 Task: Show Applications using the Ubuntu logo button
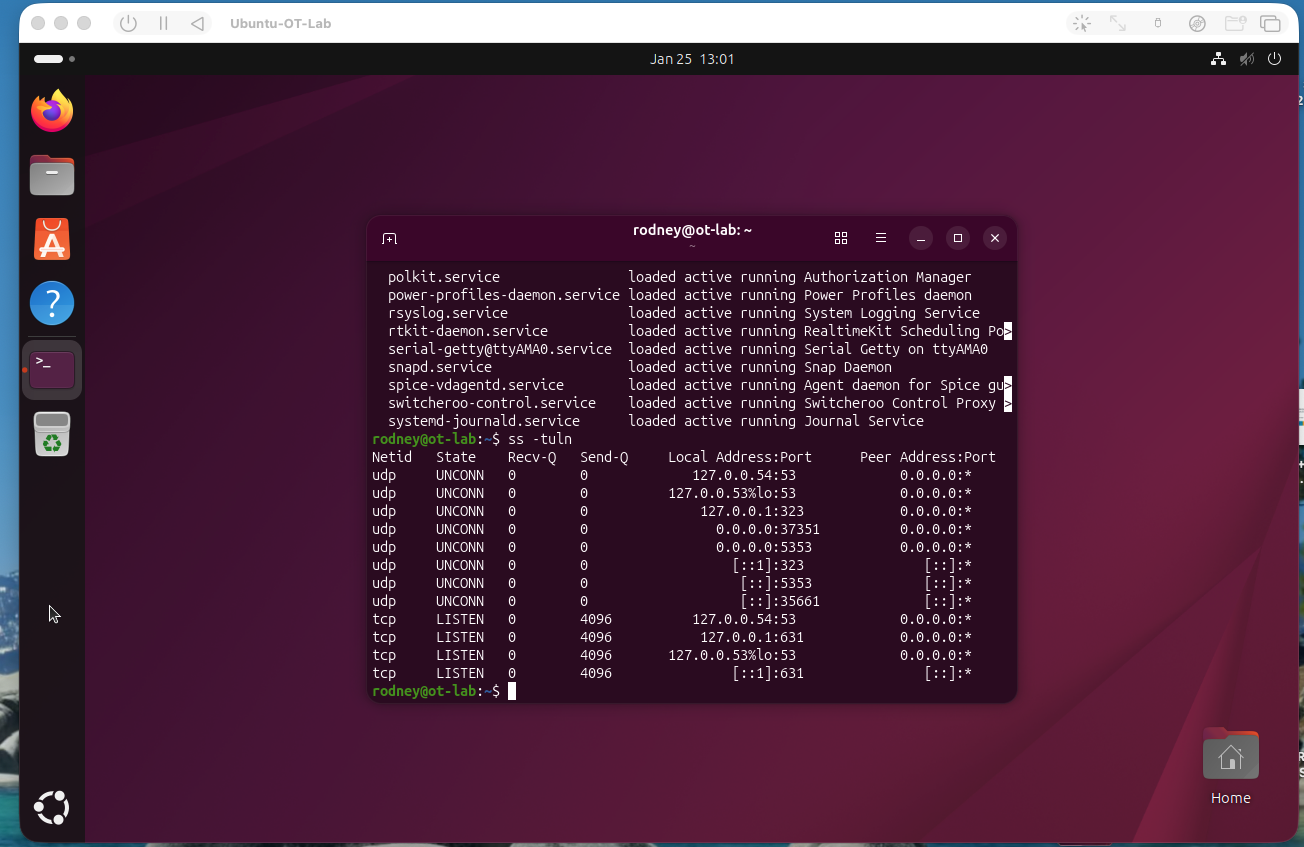click(x=52, y=807)
